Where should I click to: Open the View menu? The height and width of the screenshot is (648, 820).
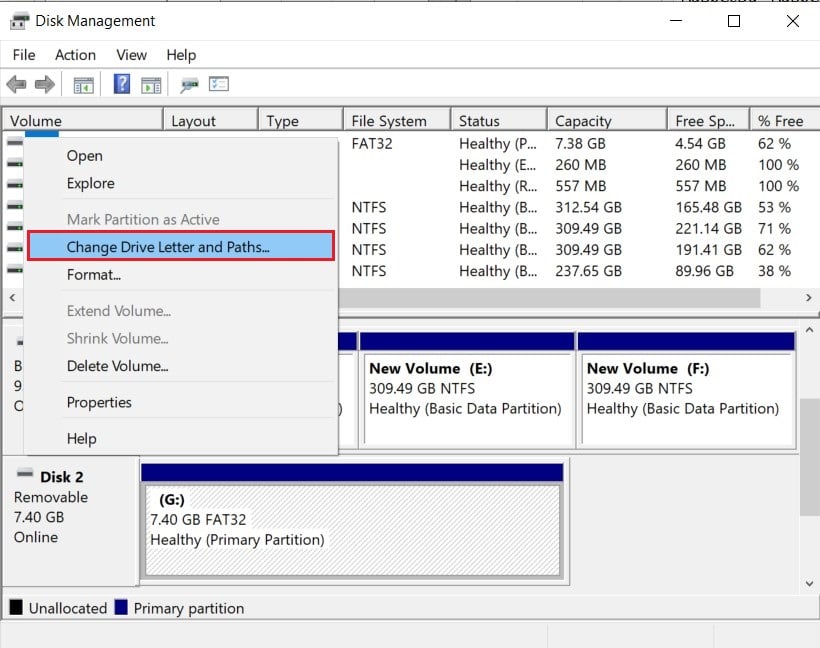130,55
